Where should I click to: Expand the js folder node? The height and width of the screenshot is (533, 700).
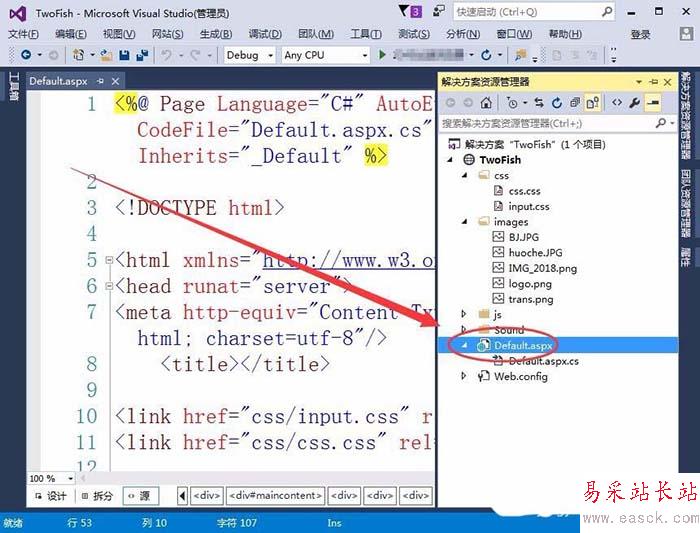point(463,314)
